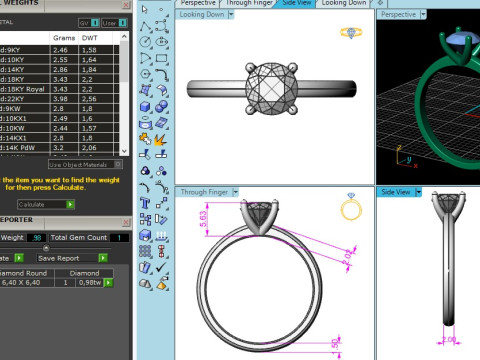
Task: Open the Boolean union spheres tool
Action: [162, 107]
